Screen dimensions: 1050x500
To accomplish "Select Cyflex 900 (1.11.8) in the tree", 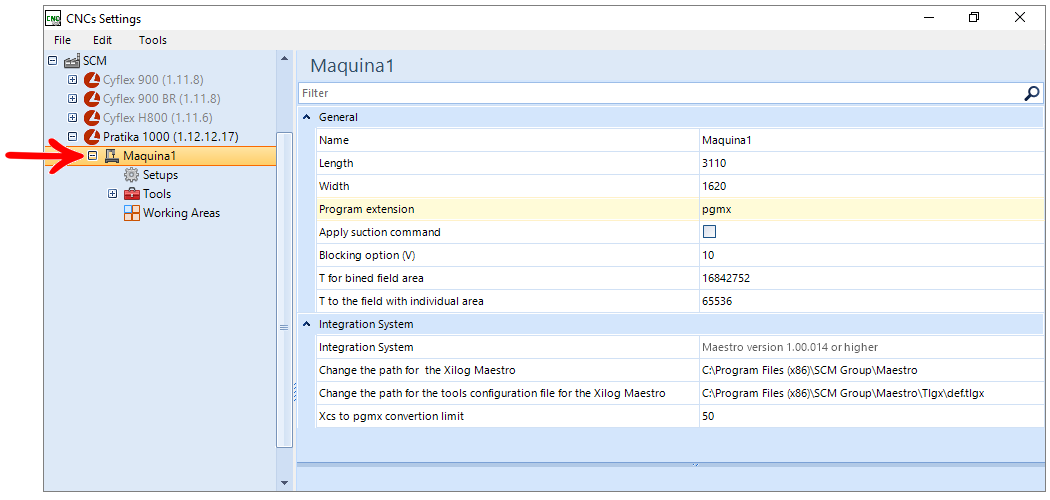I will (153, 80).
